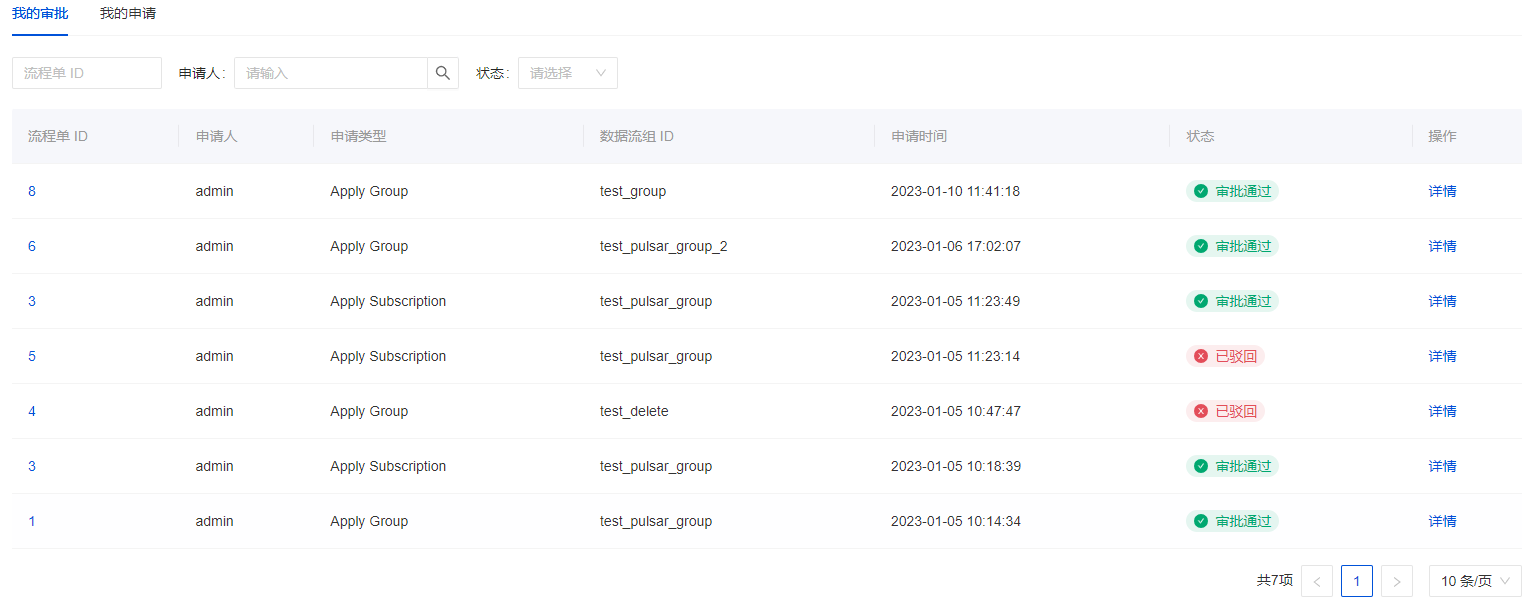Click the approved status badge for test_group

1232,191
